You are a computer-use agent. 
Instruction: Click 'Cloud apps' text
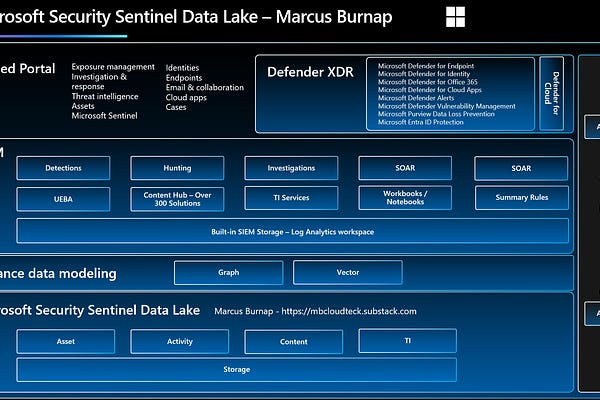click(186, 98)
